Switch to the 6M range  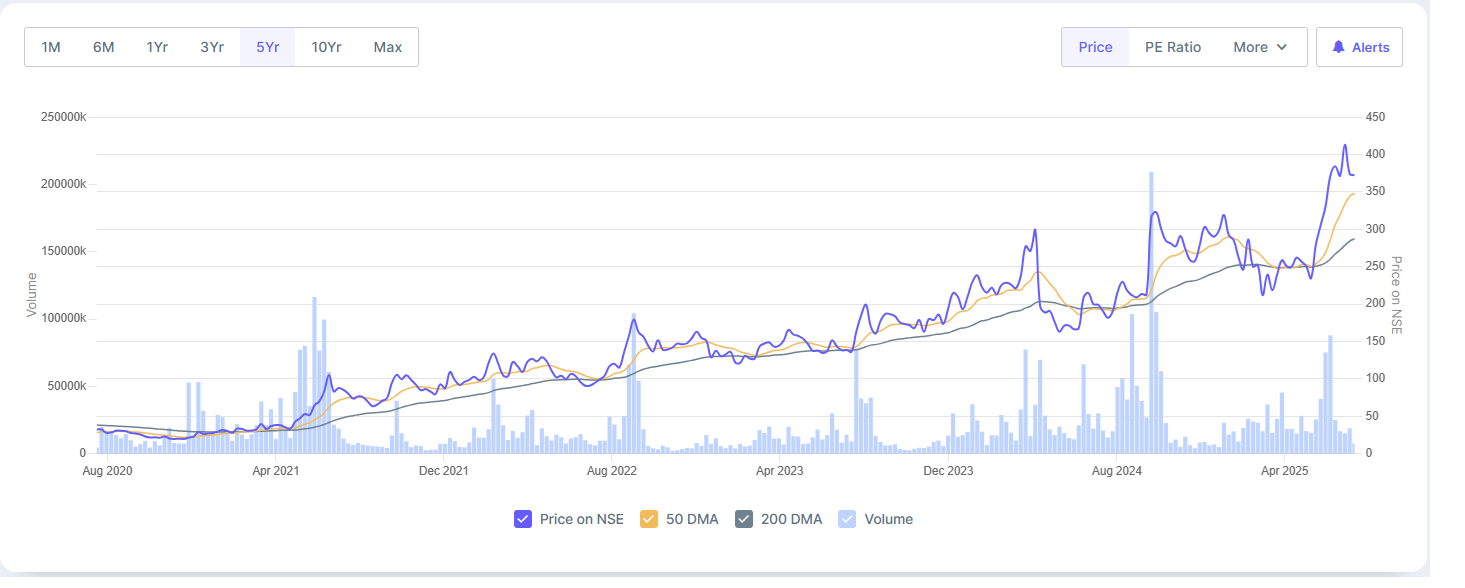pos(104,47)
